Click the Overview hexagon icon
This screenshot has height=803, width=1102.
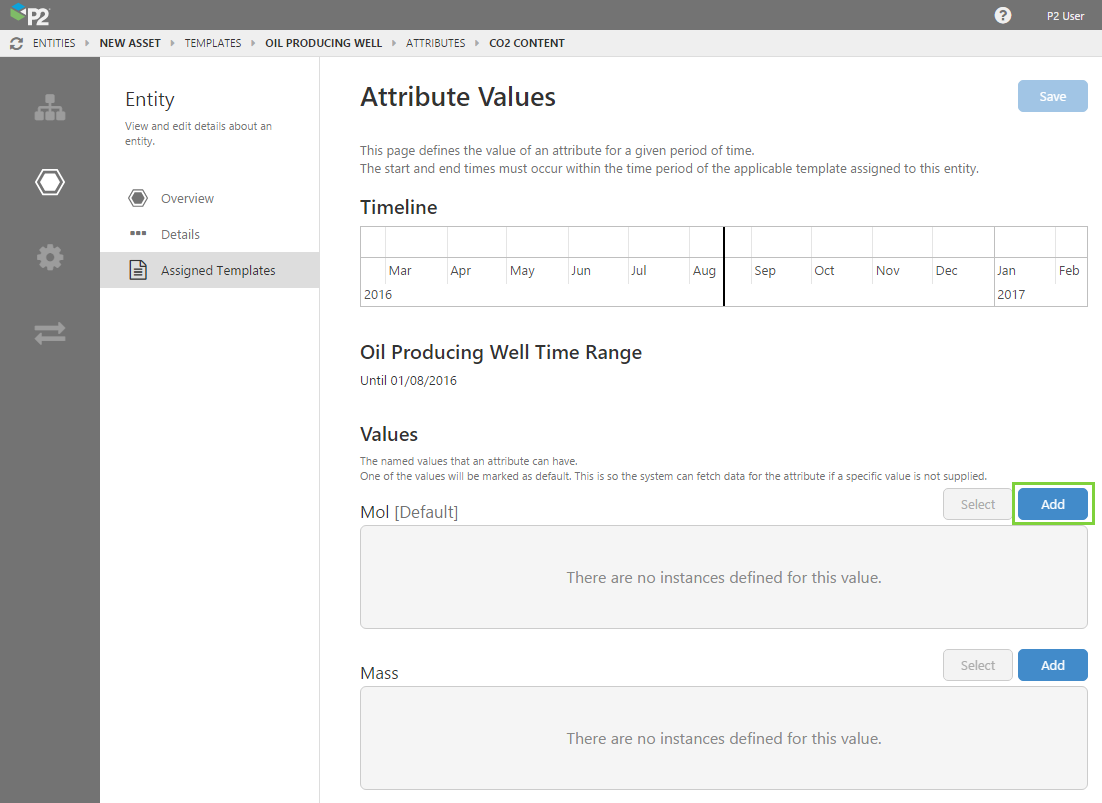pyautogui.click(x=138, y=198)
